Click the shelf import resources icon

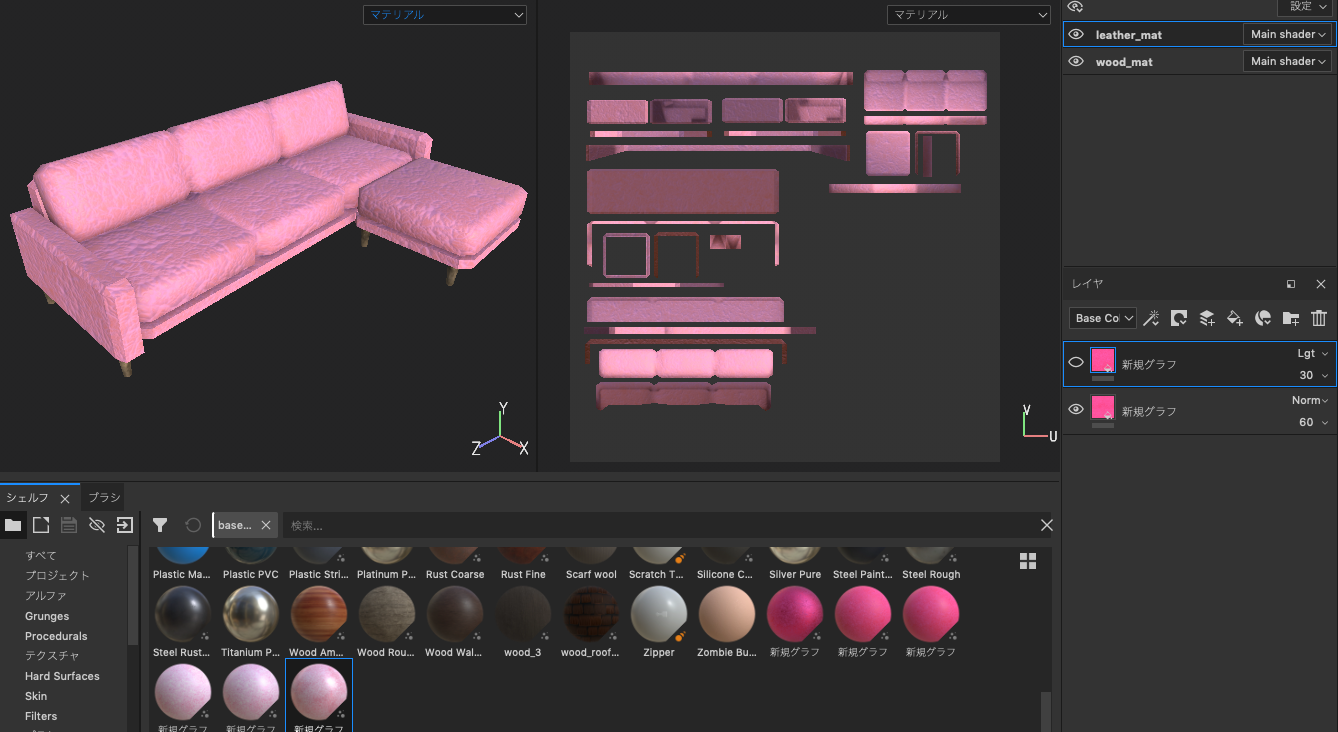pos(125,525)
